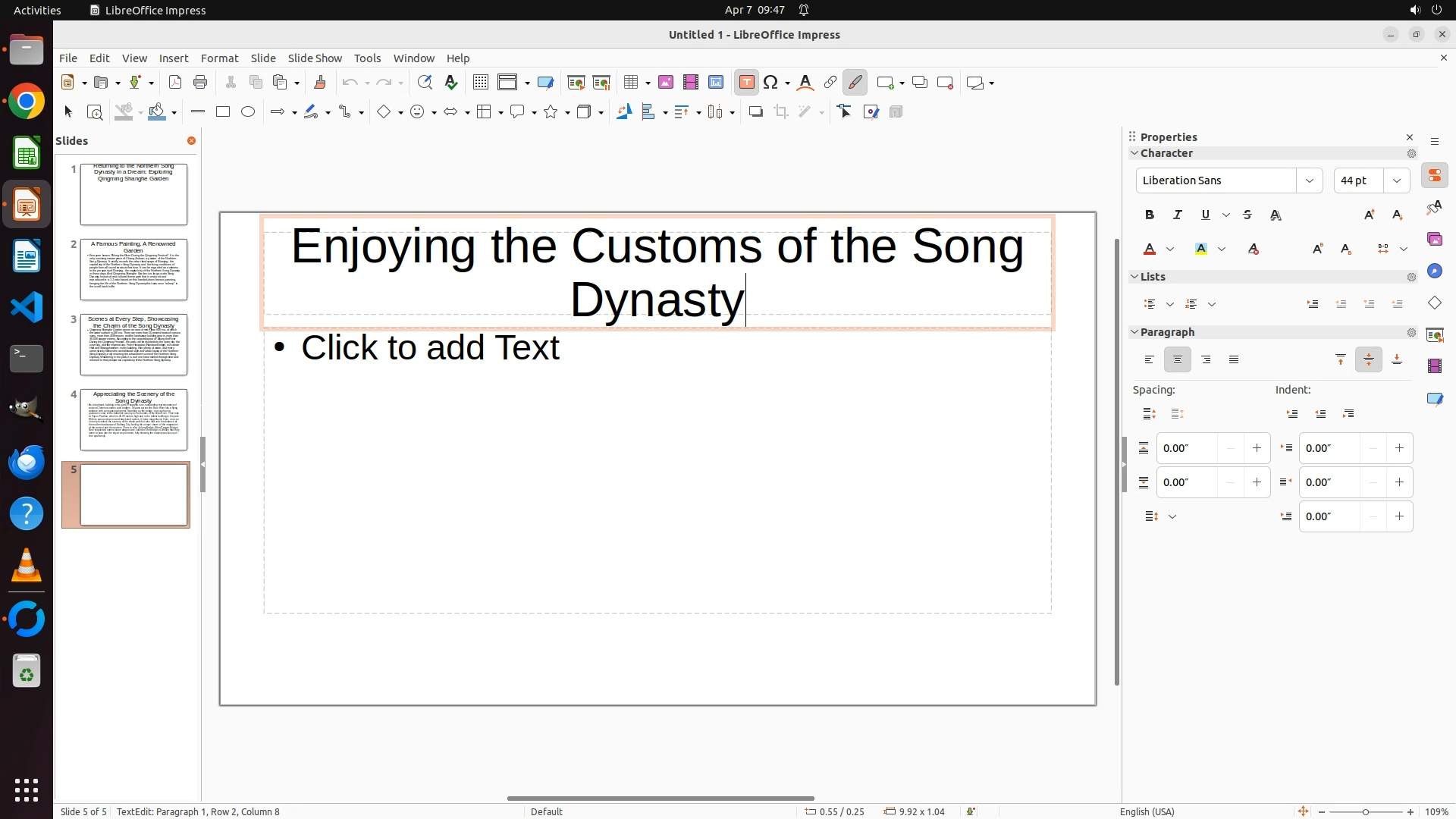Click the Insert Image toolbar icon
This screenshot has width=1456, height=819.
(x=666, y=83)
